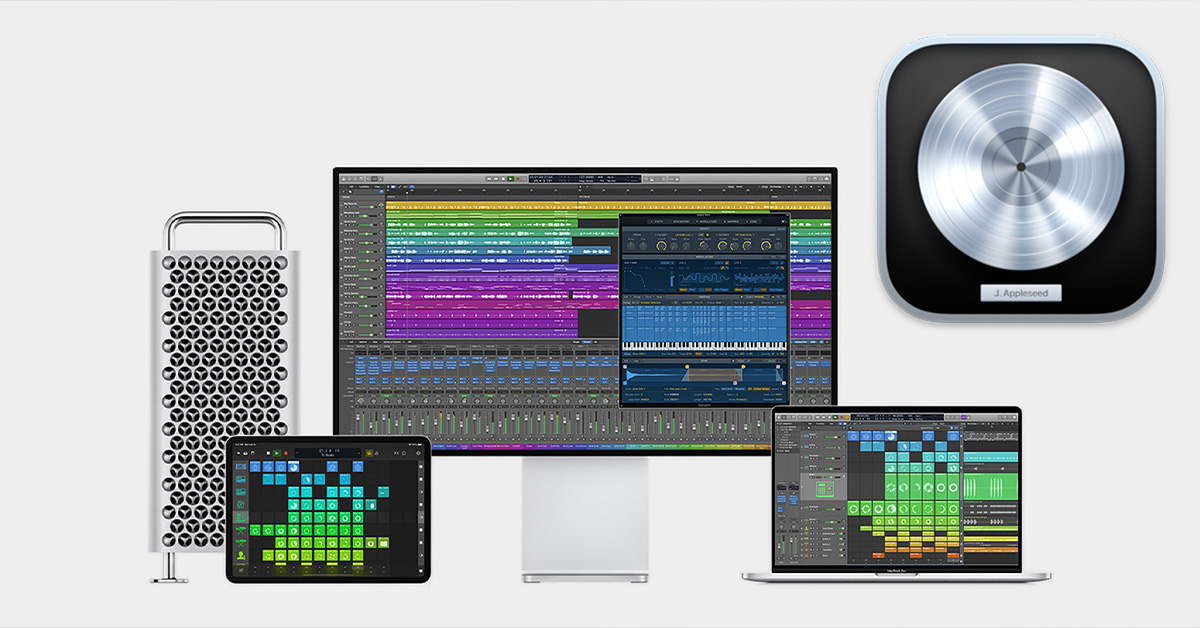Click the Record button on the MacBook Pro
The height and width of the screenshot is (628, 1200).
[x=842, y=417]
